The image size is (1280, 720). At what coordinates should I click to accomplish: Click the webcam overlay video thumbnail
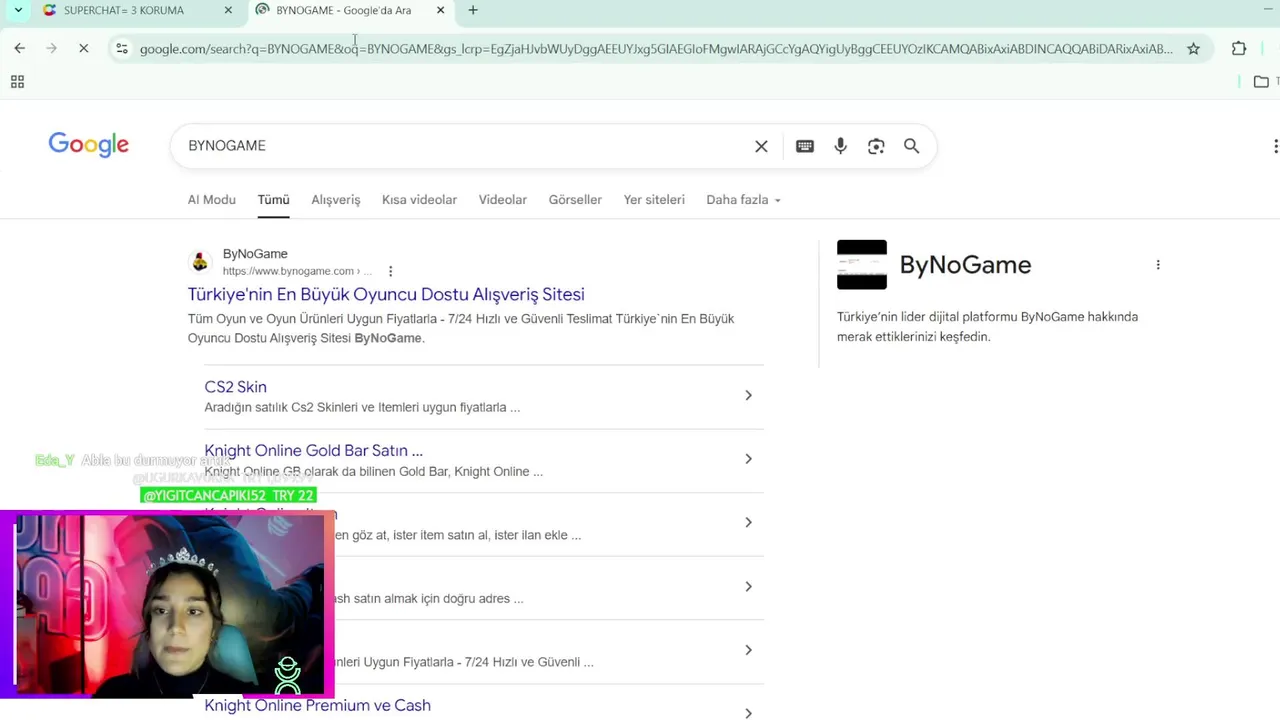(x=168, y=605)
